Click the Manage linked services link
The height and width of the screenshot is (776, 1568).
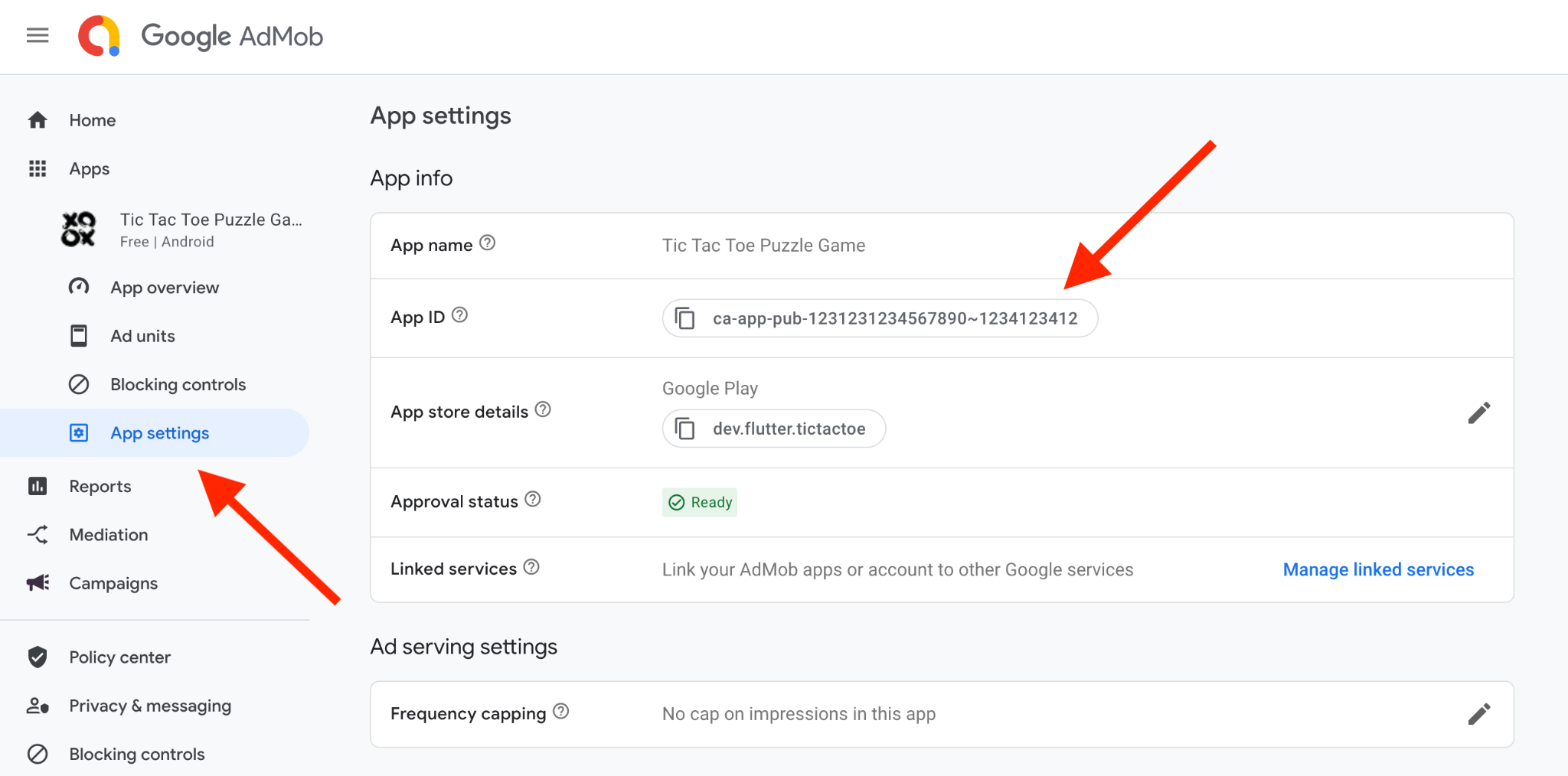pyautogui.click(x=1377, y=569)
